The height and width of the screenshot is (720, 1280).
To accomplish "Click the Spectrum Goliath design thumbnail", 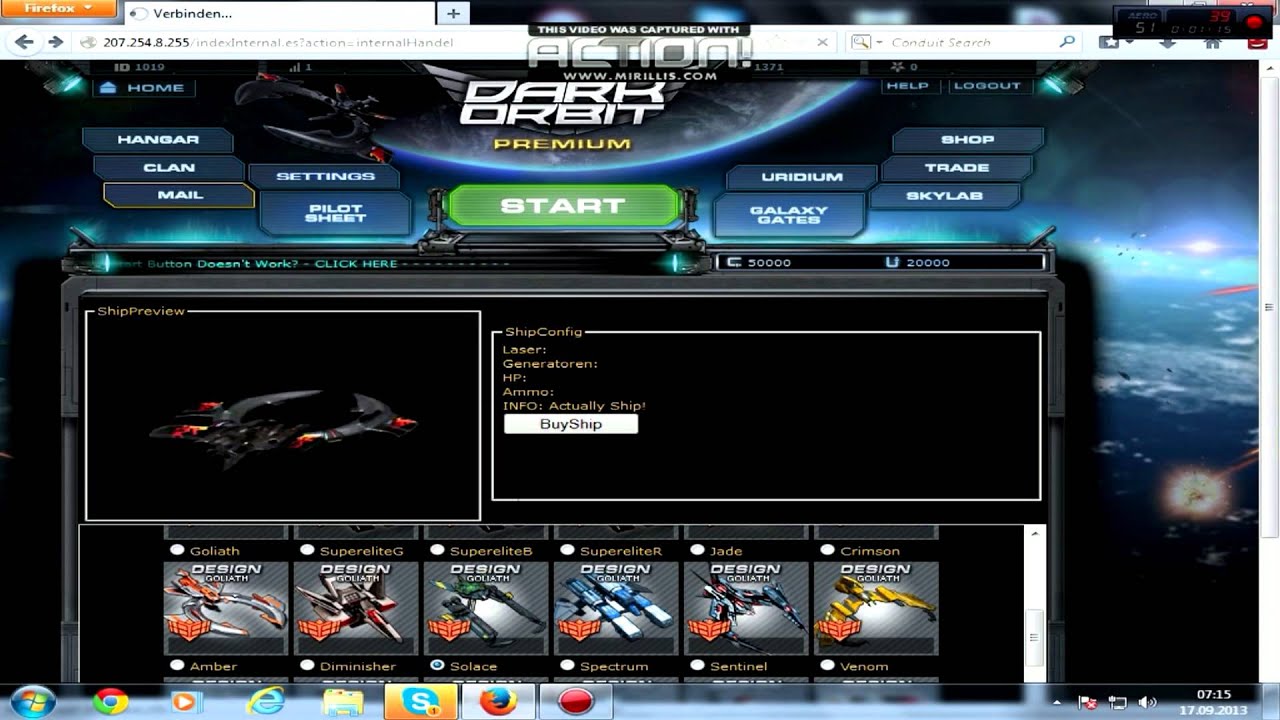I will 616,608.
